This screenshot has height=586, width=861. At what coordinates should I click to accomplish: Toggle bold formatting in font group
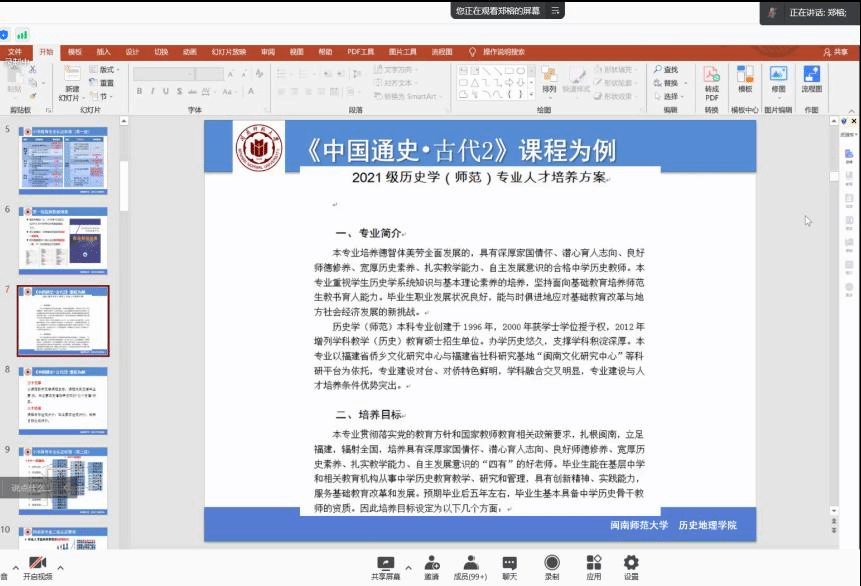[x=139, y=91]
